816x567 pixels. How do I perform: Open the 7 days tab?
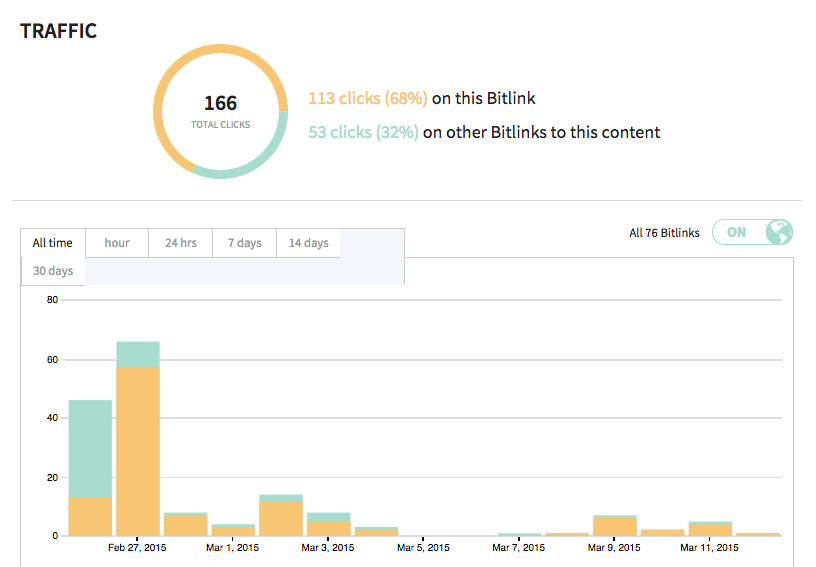click(245, 243)
